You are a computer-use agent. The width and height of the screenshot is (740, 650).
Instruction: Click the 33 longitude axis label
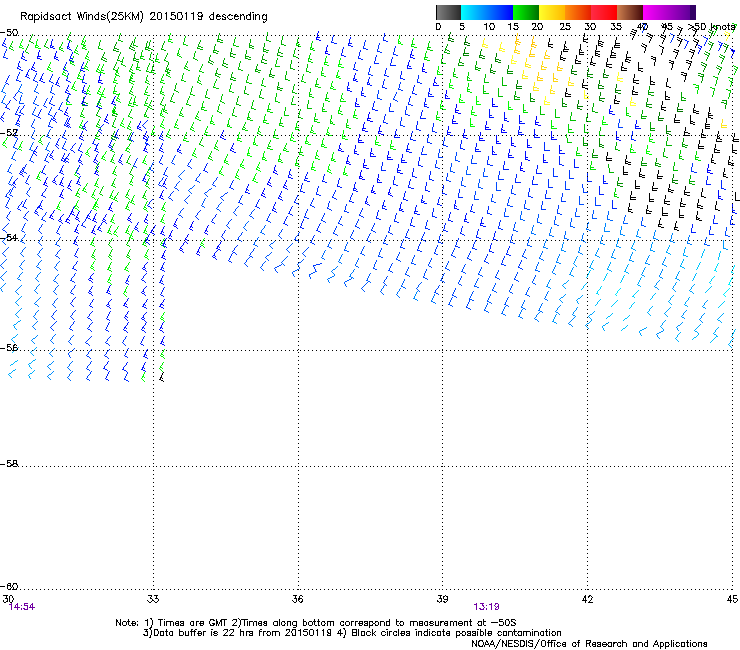tap(153, 599)
